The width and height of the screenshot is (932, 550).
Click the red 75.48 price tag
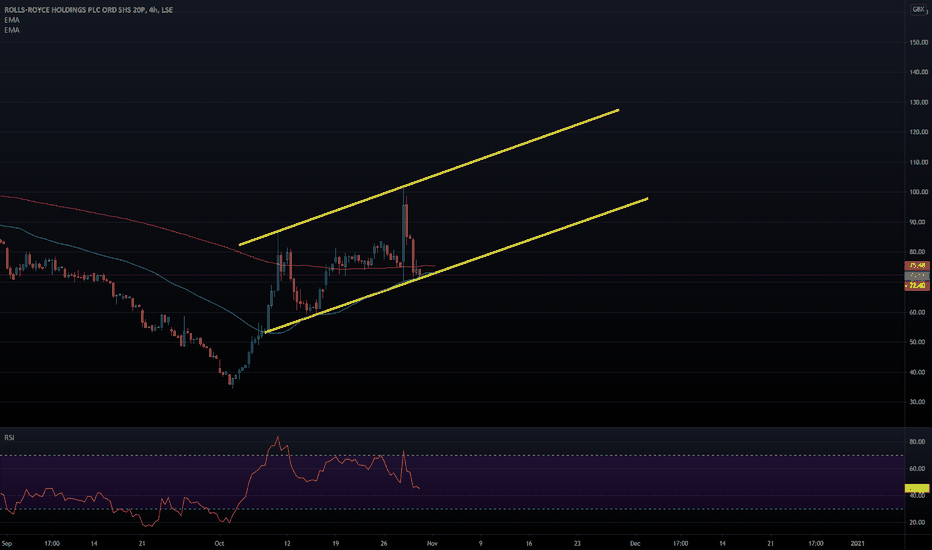click(x=917, y=265)
